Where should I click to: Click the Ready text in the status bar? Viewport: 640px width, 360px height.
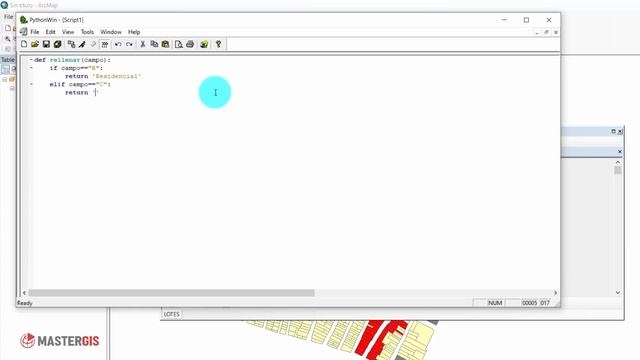(x=24, y=303)
